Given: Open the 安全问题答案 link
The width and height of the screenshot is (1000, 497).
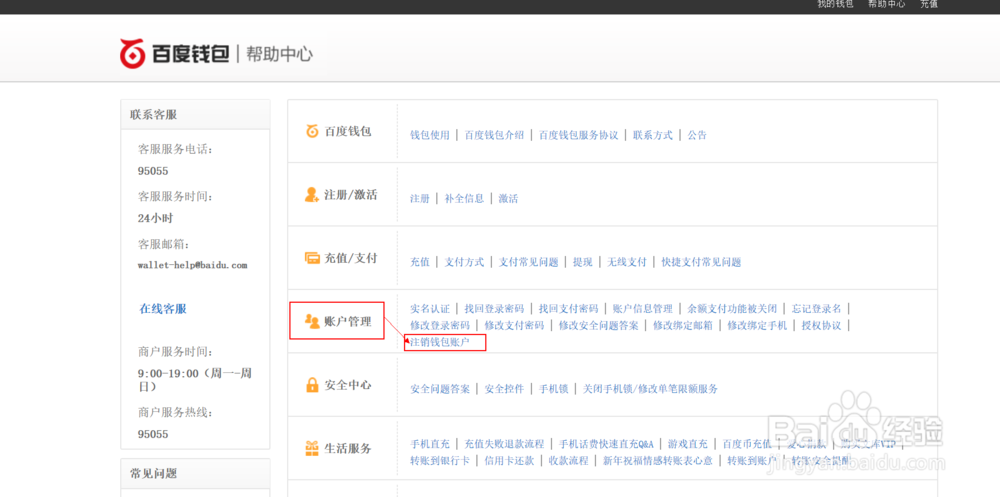Looking at the screenshot, I should tap(440, 389).
